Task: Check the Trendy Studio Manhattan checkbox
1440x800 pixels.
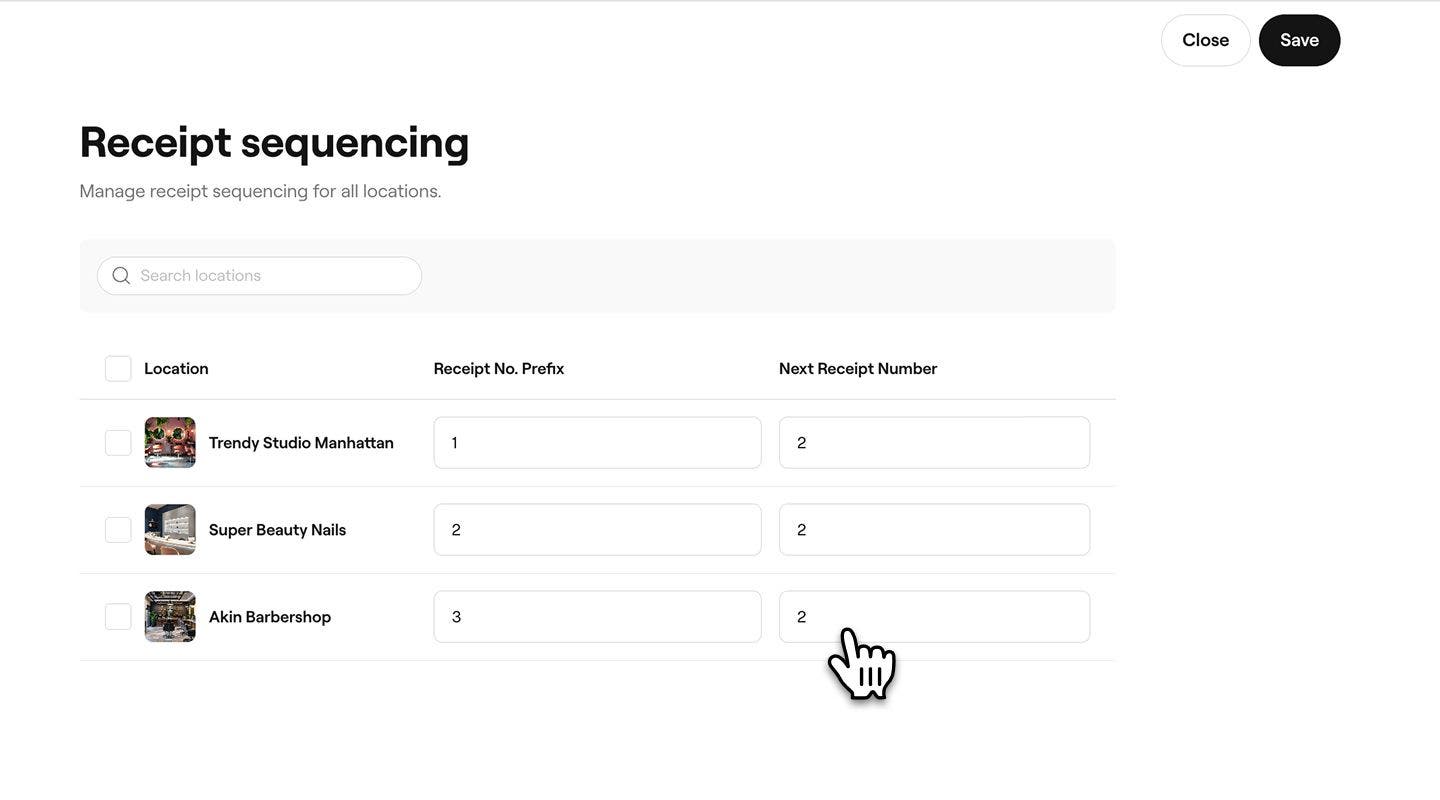Action: (118, 443)
